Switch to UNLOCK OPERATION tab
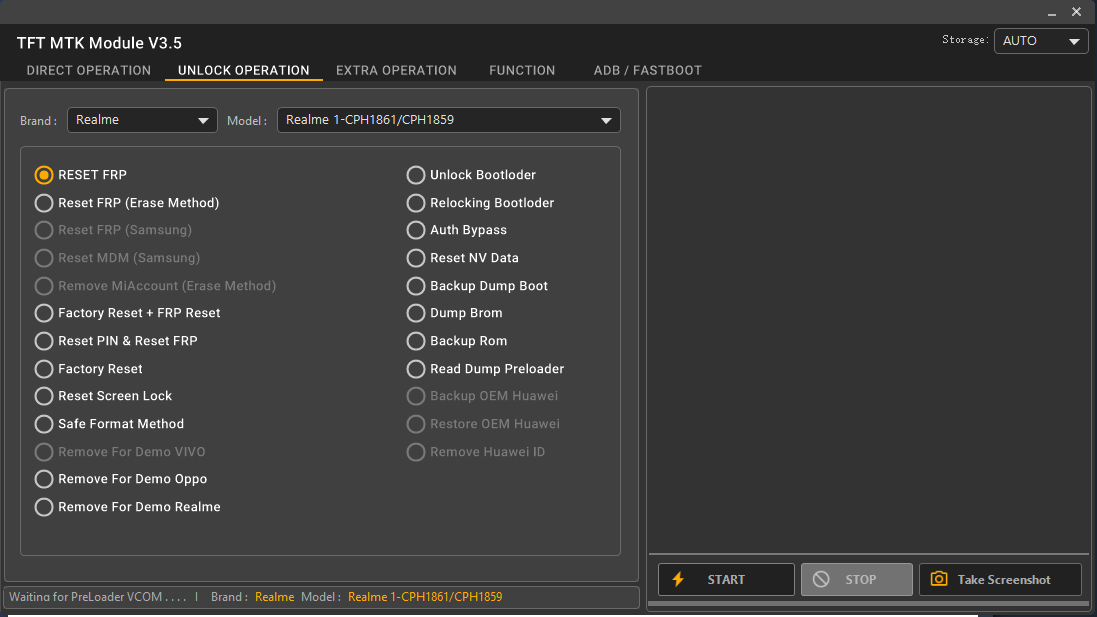This screenshot has width=1097, height=617. (243, 70)
